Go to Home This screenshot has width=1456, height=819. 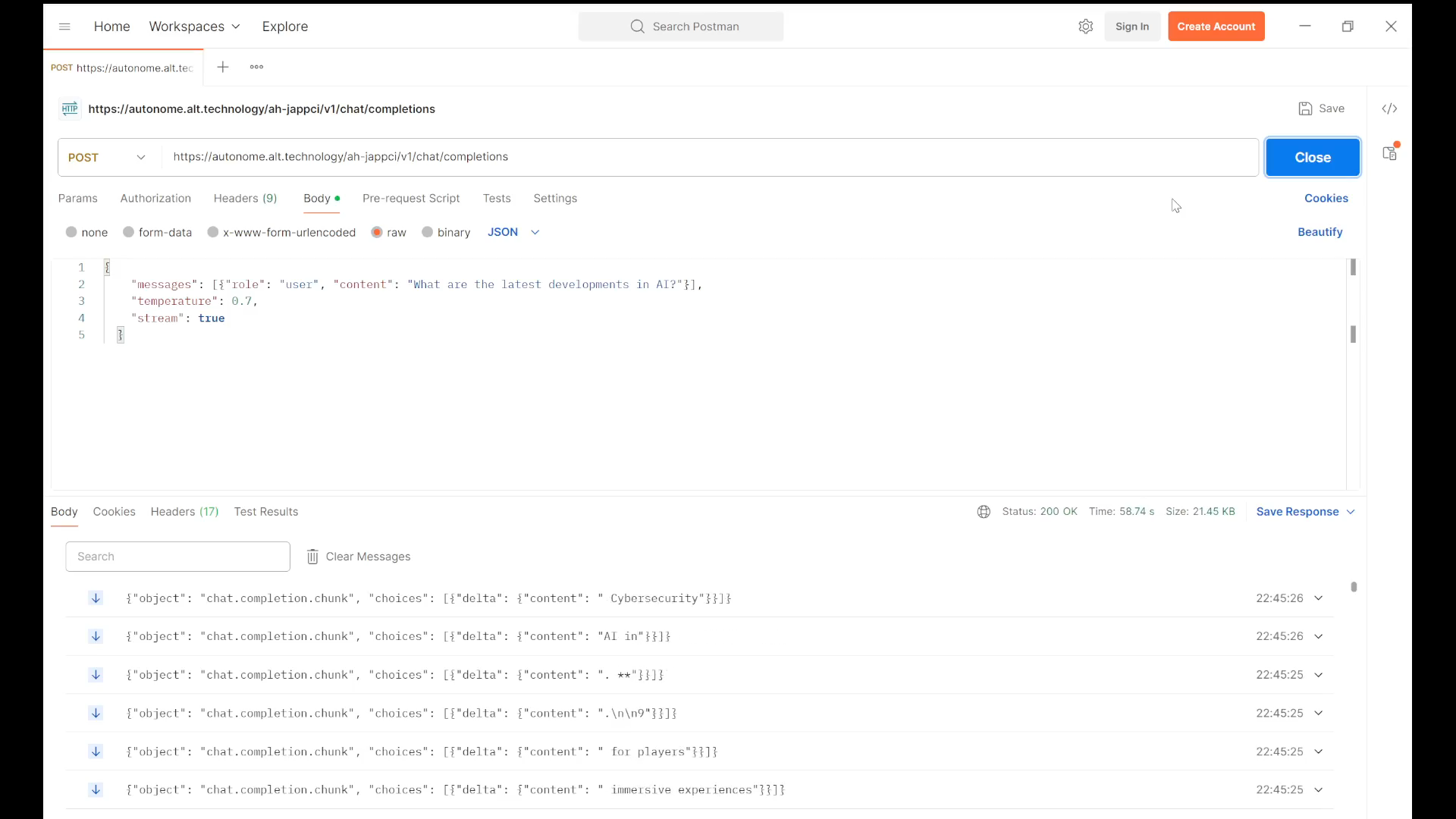(112, 27)
